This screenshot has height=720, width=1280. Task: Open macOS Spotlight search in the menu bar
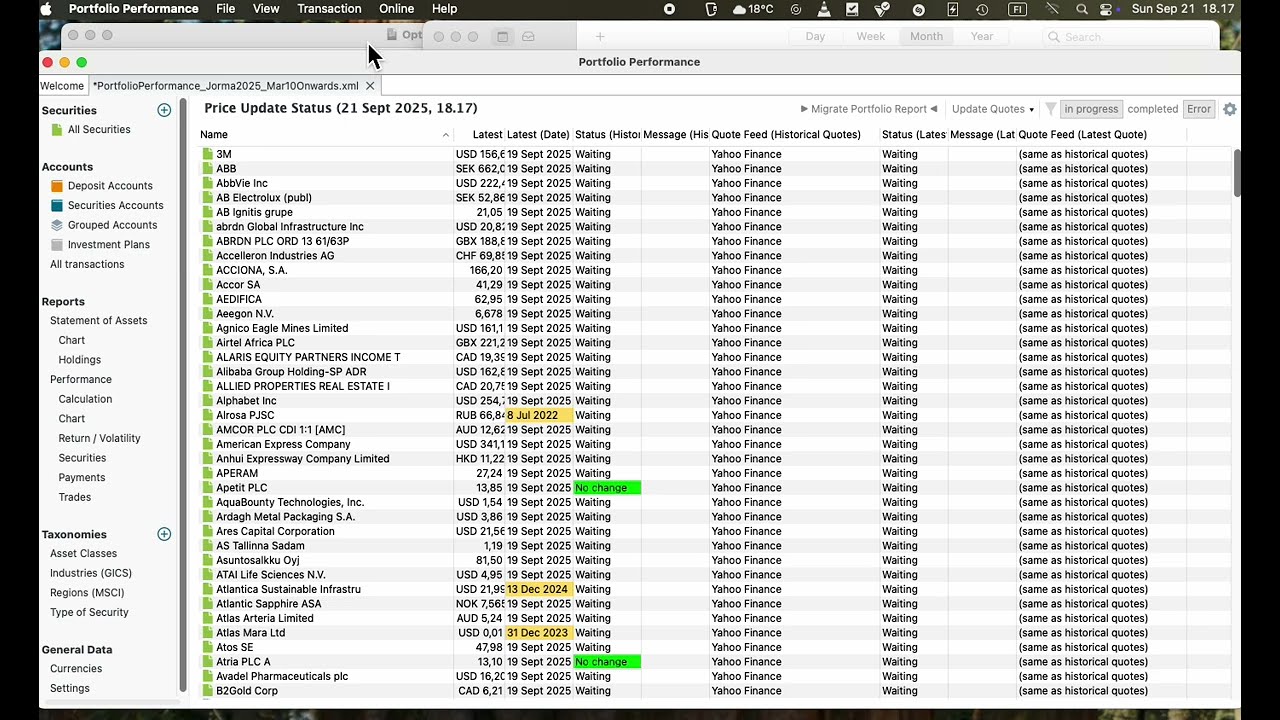point(1082,9)
